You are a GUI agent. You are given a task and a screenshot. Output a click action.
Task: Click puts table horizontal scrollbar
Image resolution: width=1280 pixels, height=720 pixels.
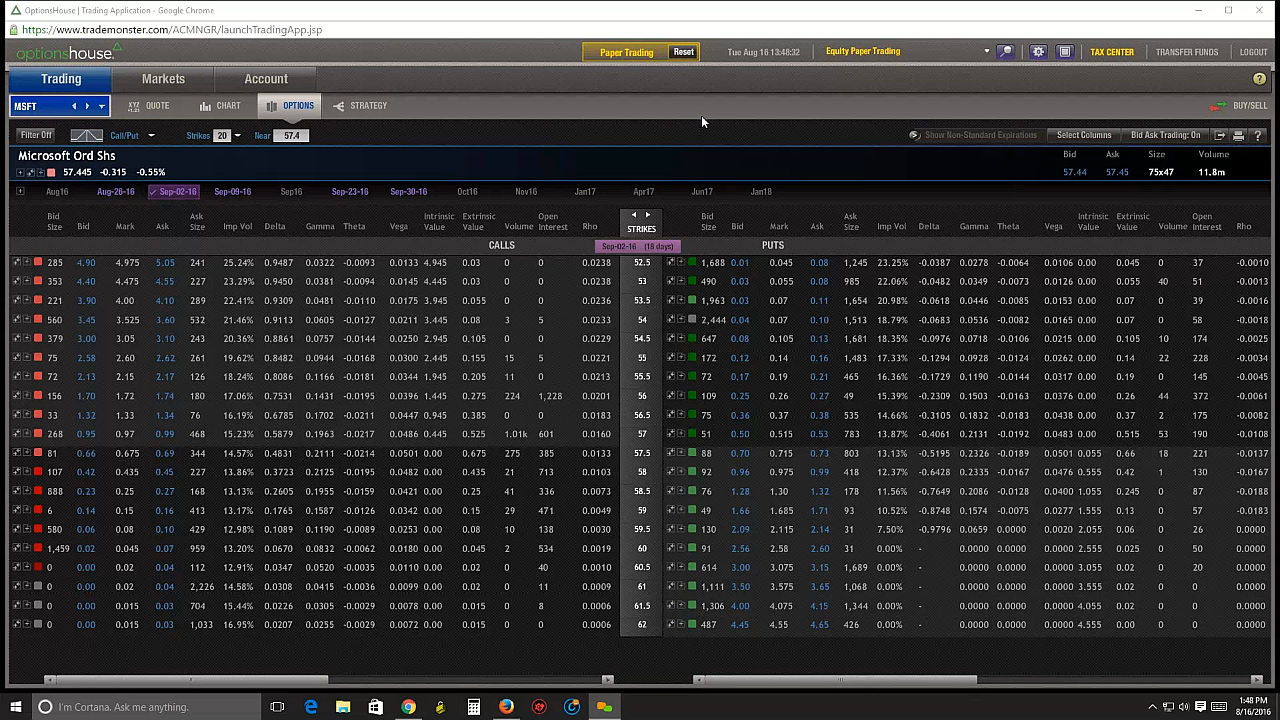pos(840,680)
